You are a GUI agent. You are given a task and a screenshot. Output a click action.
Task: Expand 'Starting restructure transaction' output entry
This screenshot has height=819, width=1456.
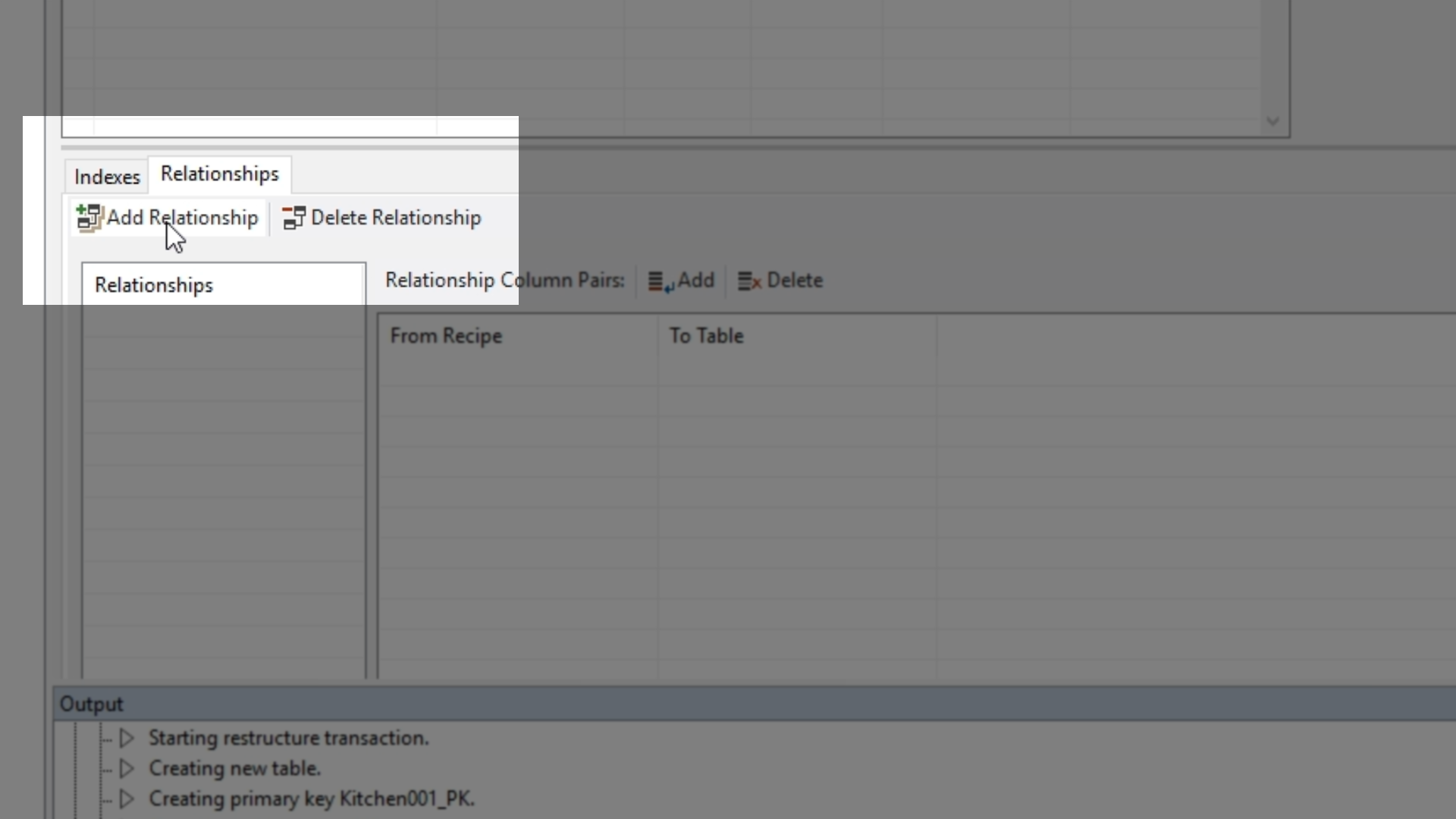pos(127,738)
